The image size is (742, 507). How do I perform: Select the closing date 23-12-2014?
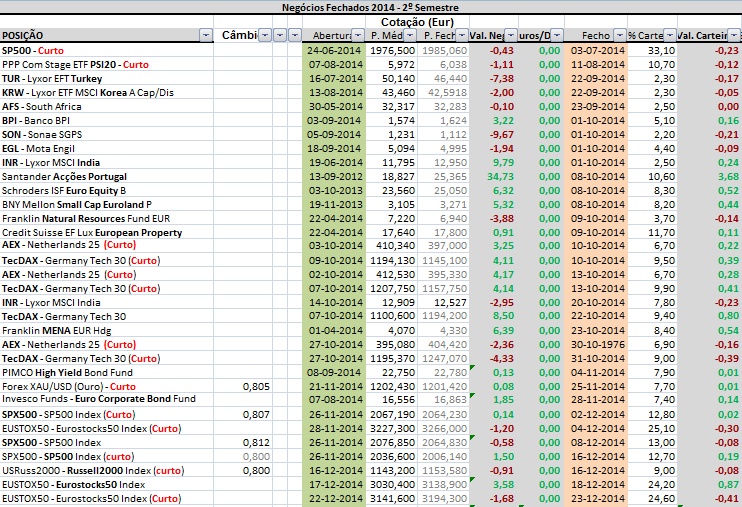coord(596,498)
